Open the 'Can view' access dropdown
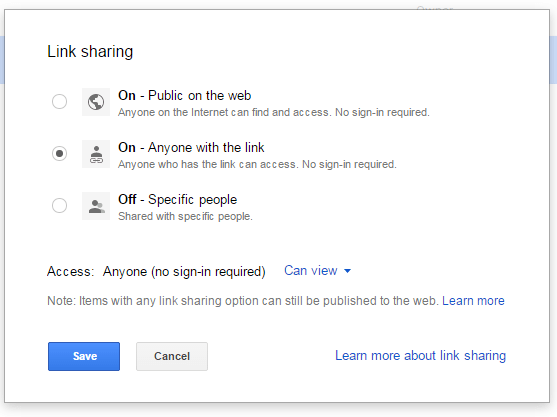The image size is (557, 417). pyautogui.click(x=317, y=271)
